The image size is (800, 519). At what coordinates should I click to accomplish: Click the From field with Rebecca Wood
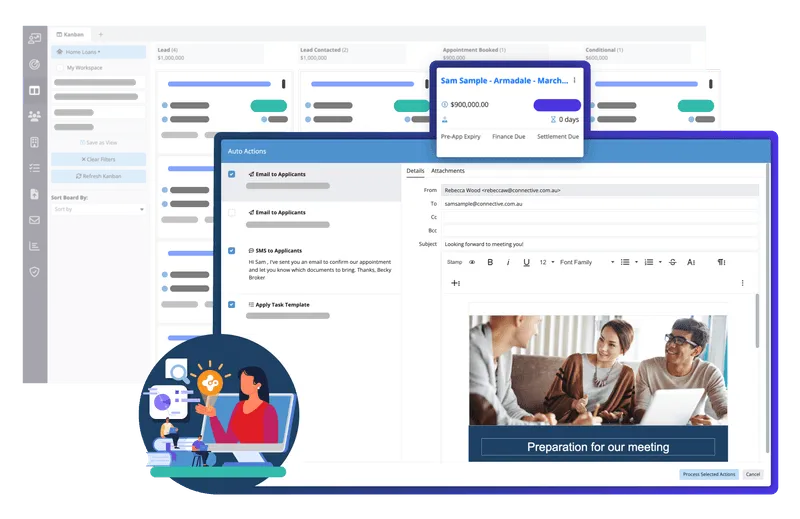coord(600,190)
